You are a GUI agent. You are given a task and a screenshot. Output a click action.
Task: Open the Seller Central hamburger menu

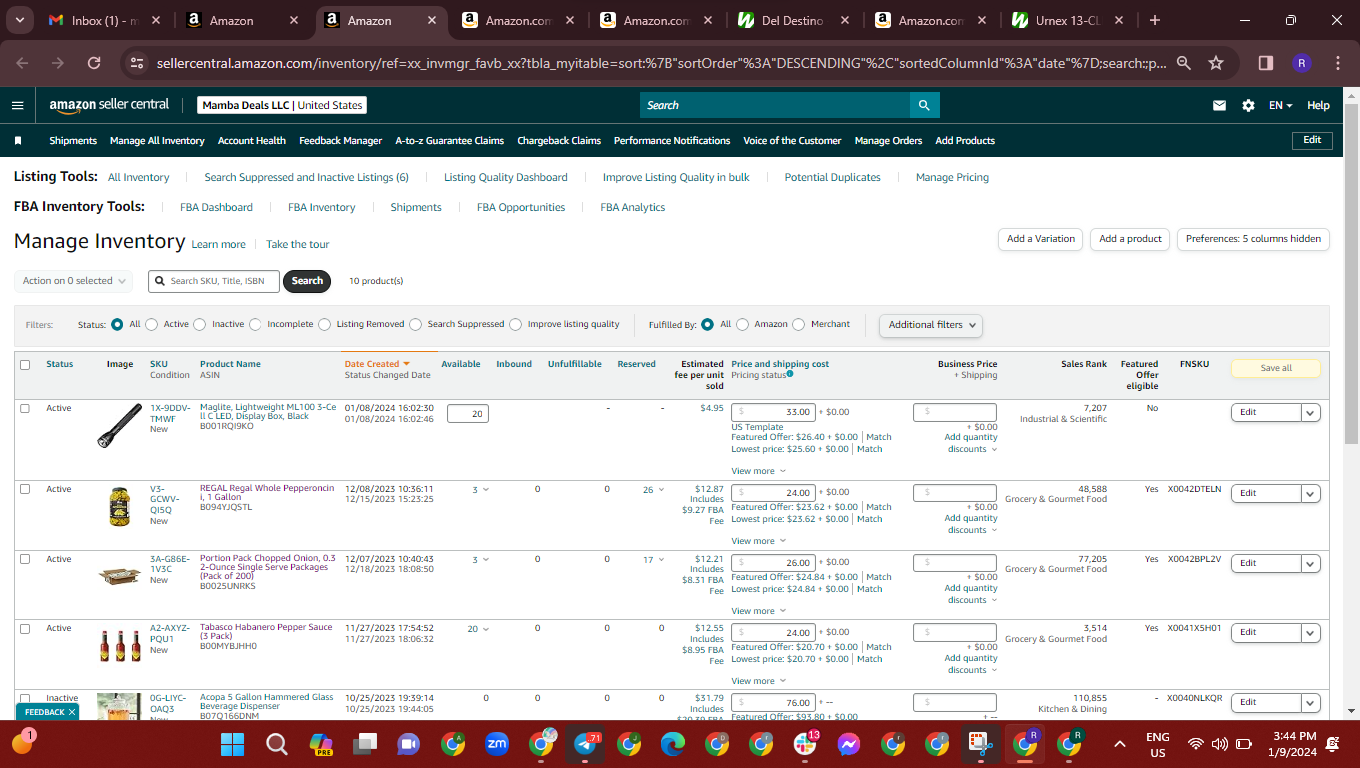pos(17,105)
